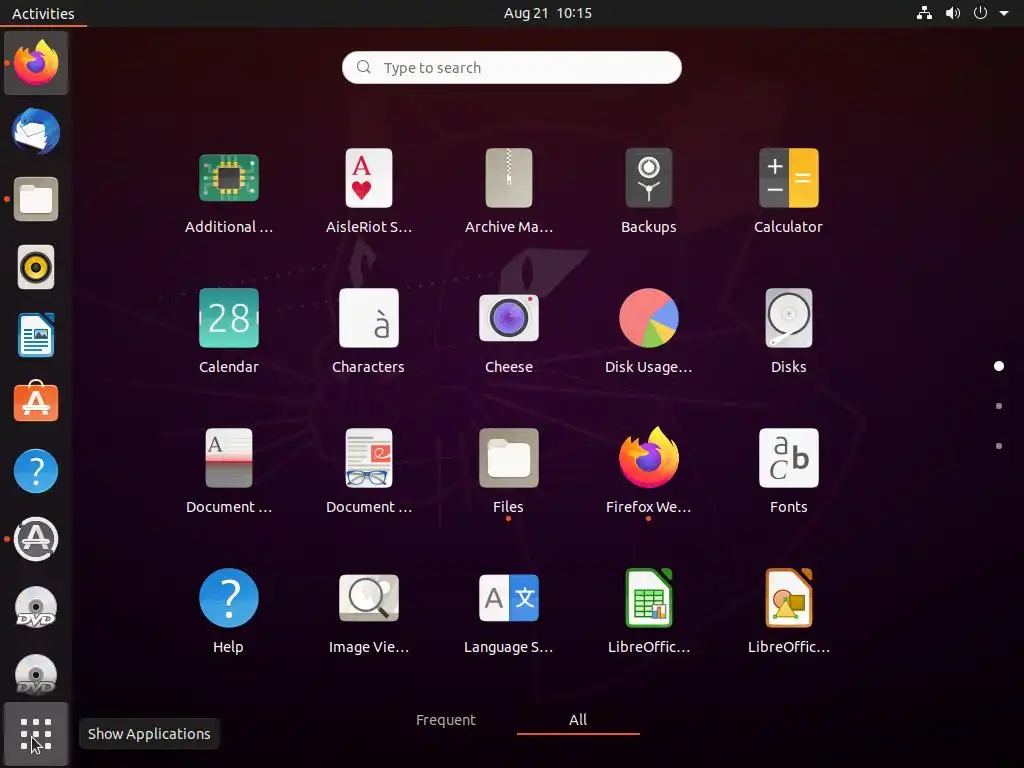Open LibreOffice Writer from dock
1024x768 pixels.
click(x=36, y=335)
